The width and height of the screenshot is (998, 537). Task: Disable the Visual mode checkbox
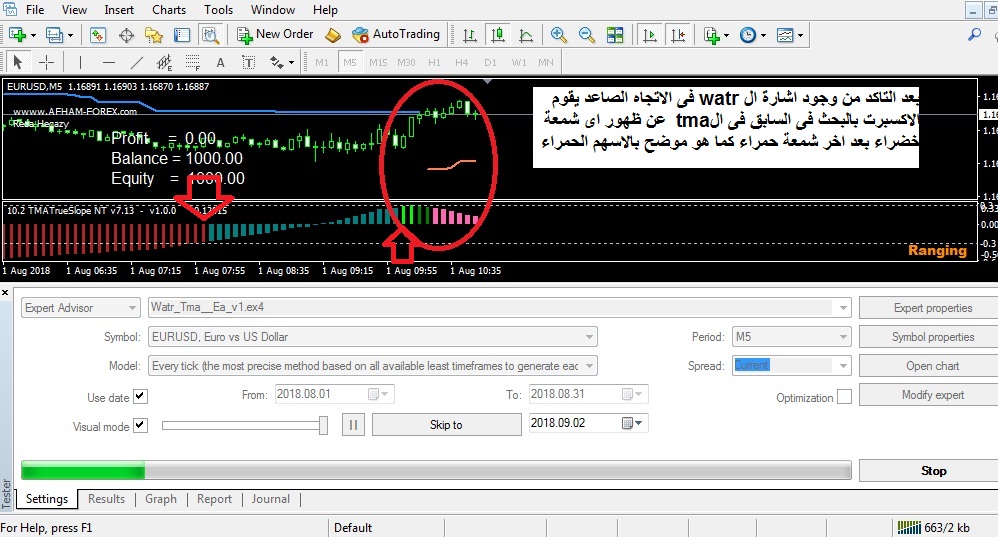[140, 425]
